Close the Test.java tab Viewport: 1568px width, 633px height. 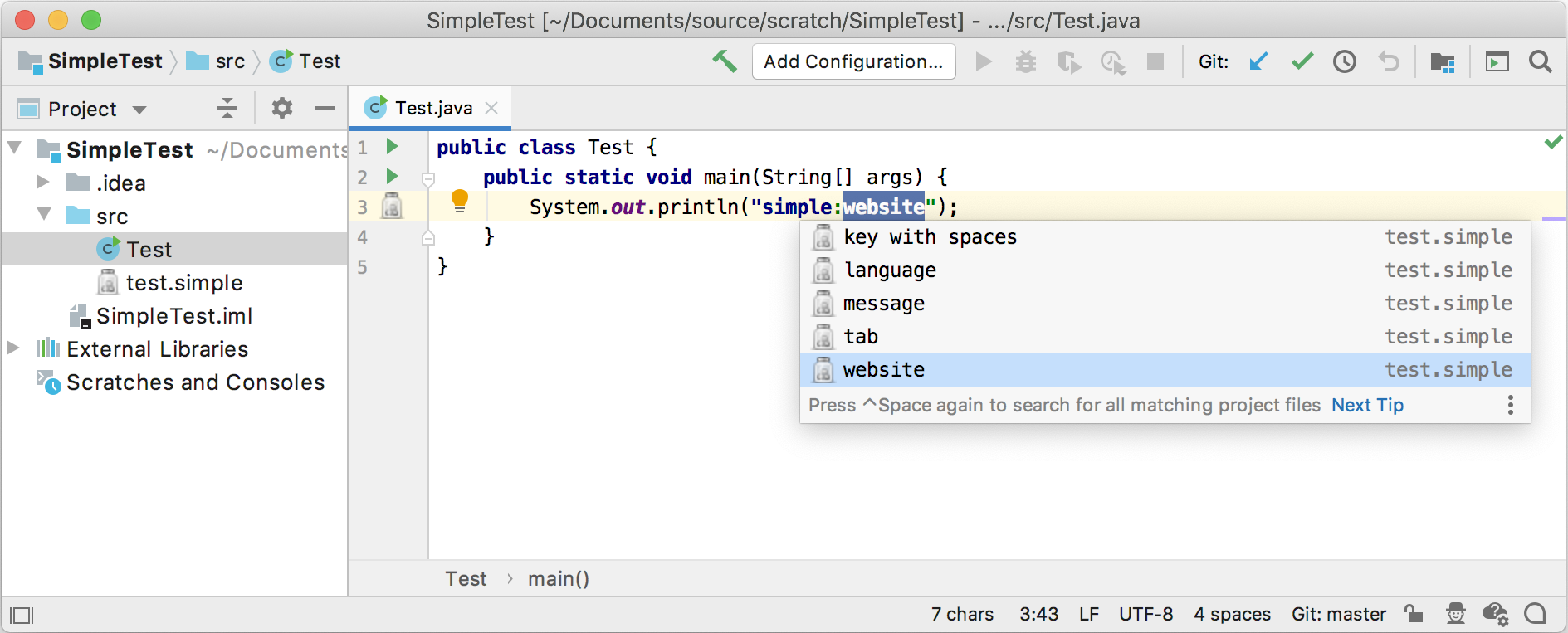(491, 108)
